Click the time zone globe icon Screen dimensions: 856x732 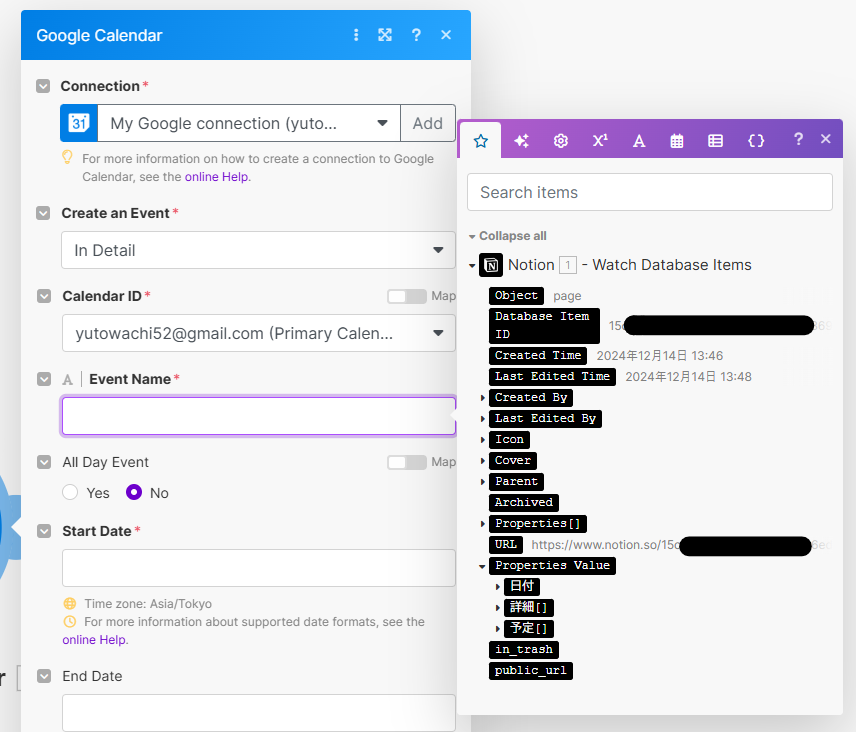coord(70,604)
